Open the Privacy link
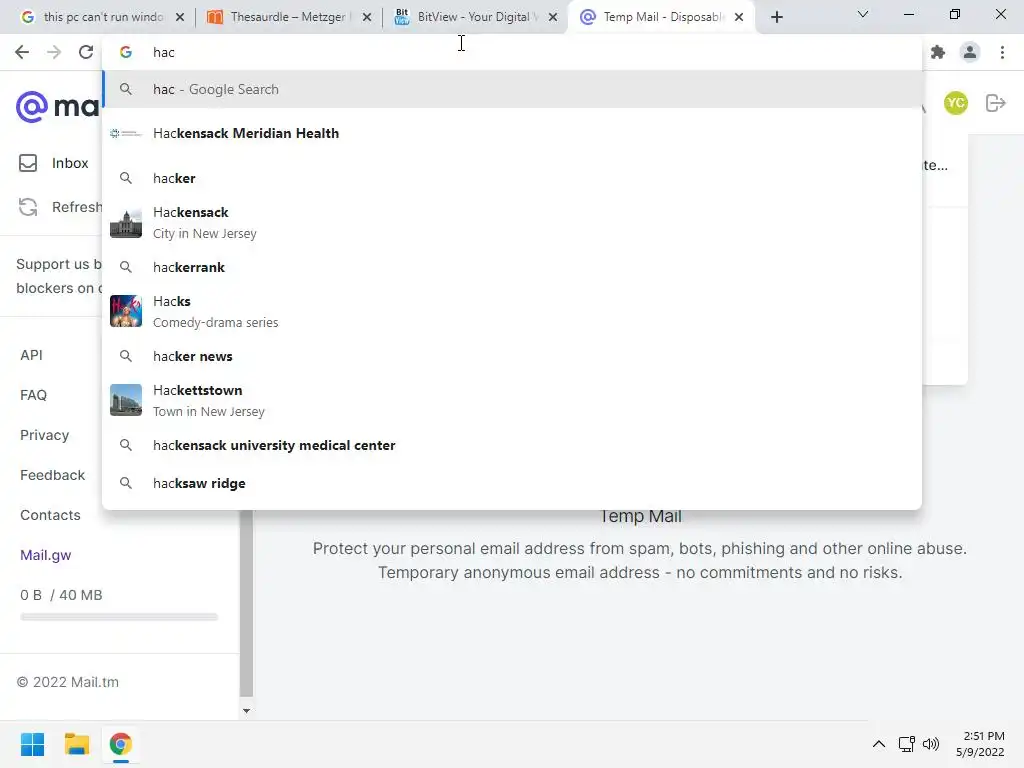This screenshot has width=1024, height=768. click(44, 435)
